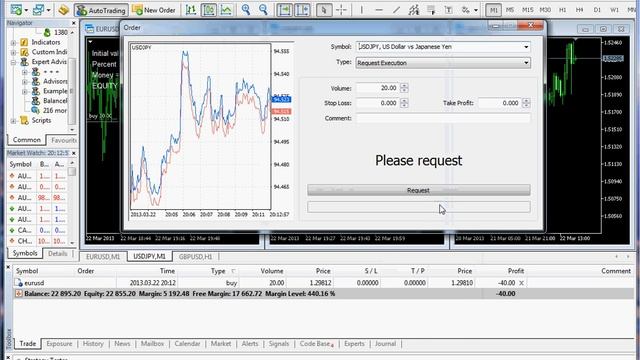
Task: Toggle the AutoTrading button
Action: pyautogui.click(x=102, y=10)
